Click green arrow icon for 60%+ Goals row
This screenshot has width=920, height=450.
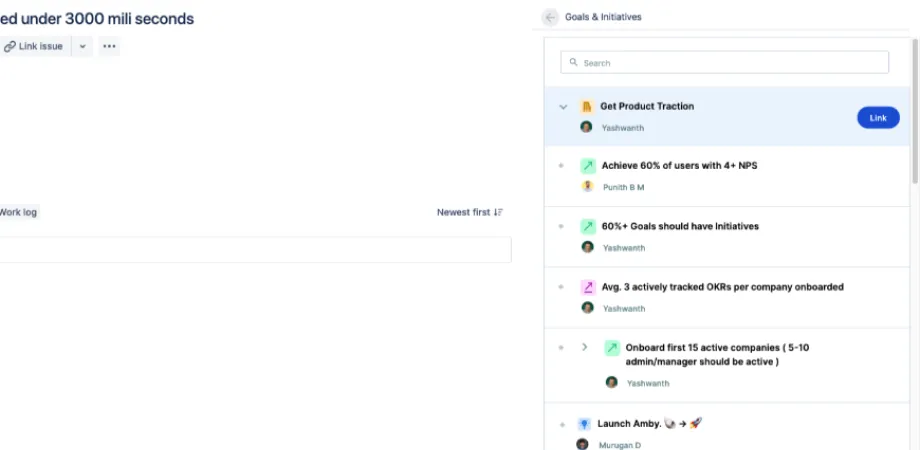tap(588, 226)
